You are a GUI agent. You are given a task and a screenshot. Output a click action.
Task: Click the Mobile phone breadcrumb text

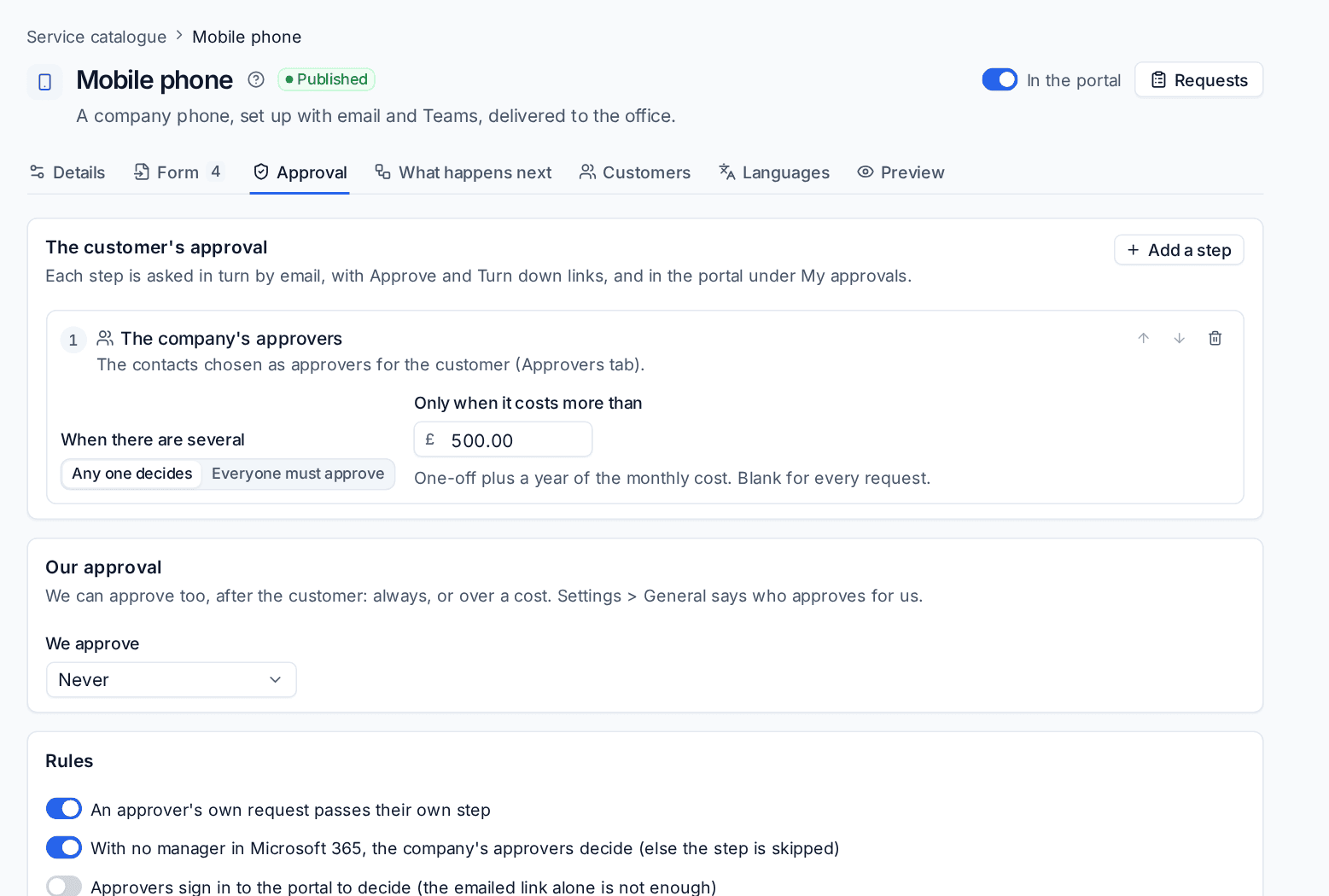point(247,37)
